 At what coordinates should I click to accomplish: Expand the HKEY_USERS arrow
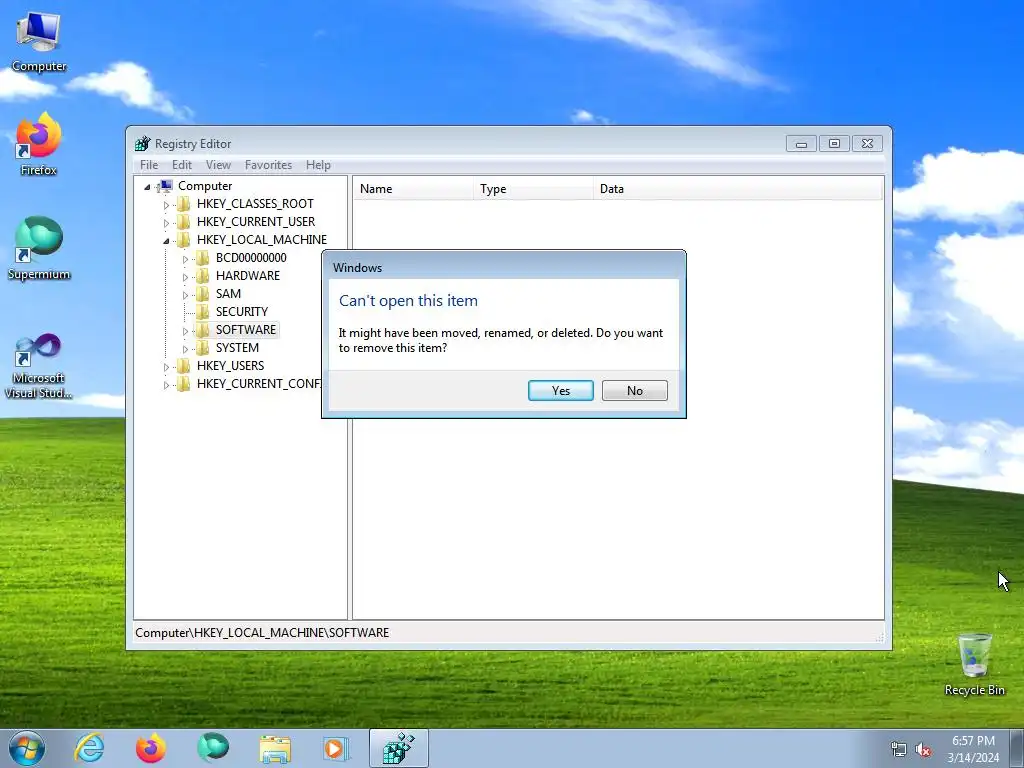pos(166,366)
